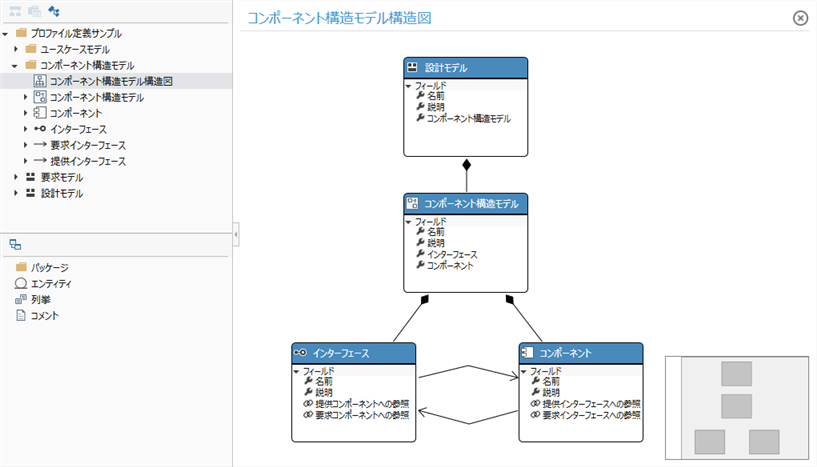The width and height of the screenshot is (817, 467).
Task: Collapse the コンポーネント構造モデル folder node
Action: tap(16, 65)
